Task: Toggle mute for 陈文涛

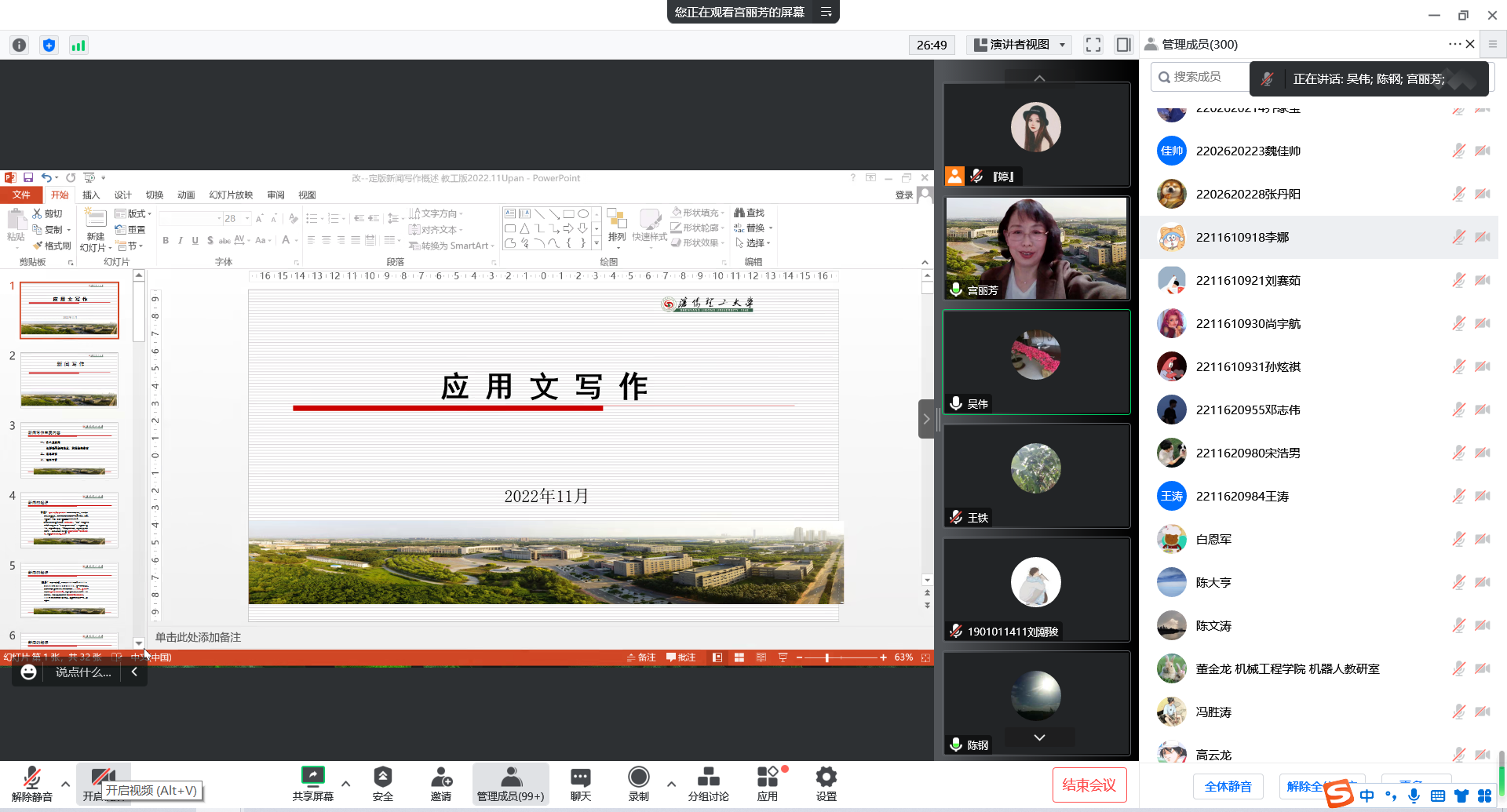Action: pos(1458,625)
